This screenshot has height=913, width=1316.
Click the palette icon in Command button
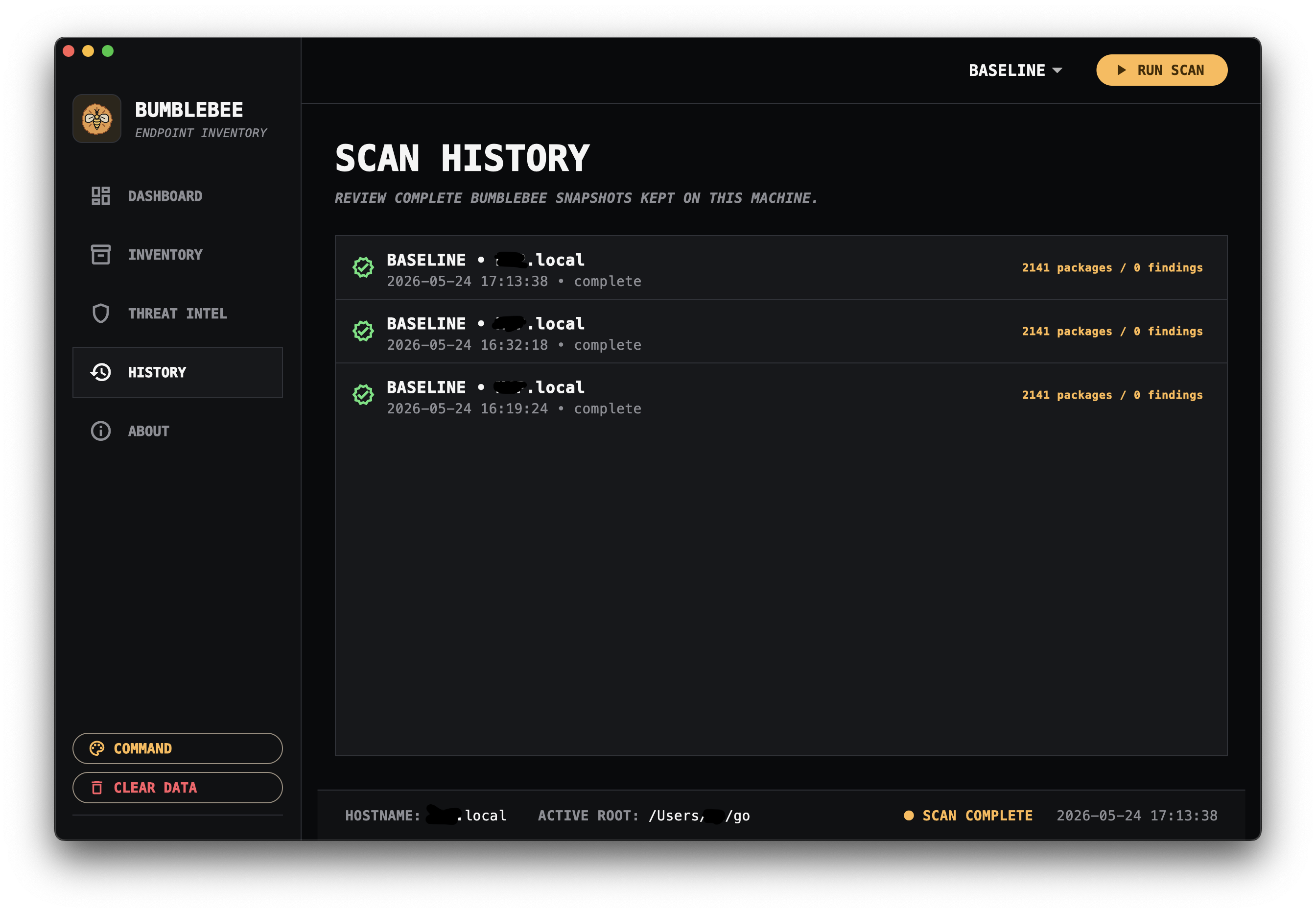tap(97, 748)
